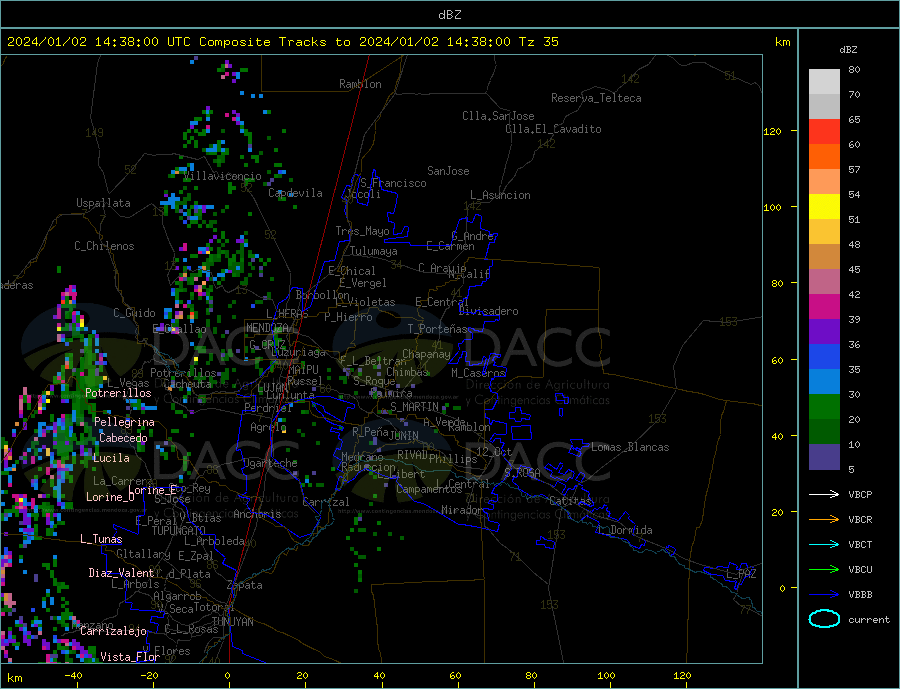
Task: Click the cyan VBCT arrow icon
Action: pyautogui.click(x=824, y=544)
